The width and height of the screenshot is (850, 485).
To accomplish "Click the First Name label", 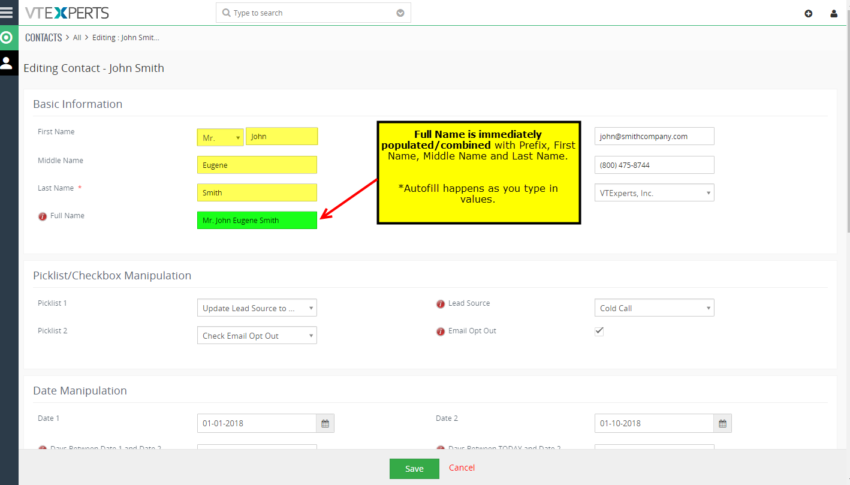I will click(56, 132).
